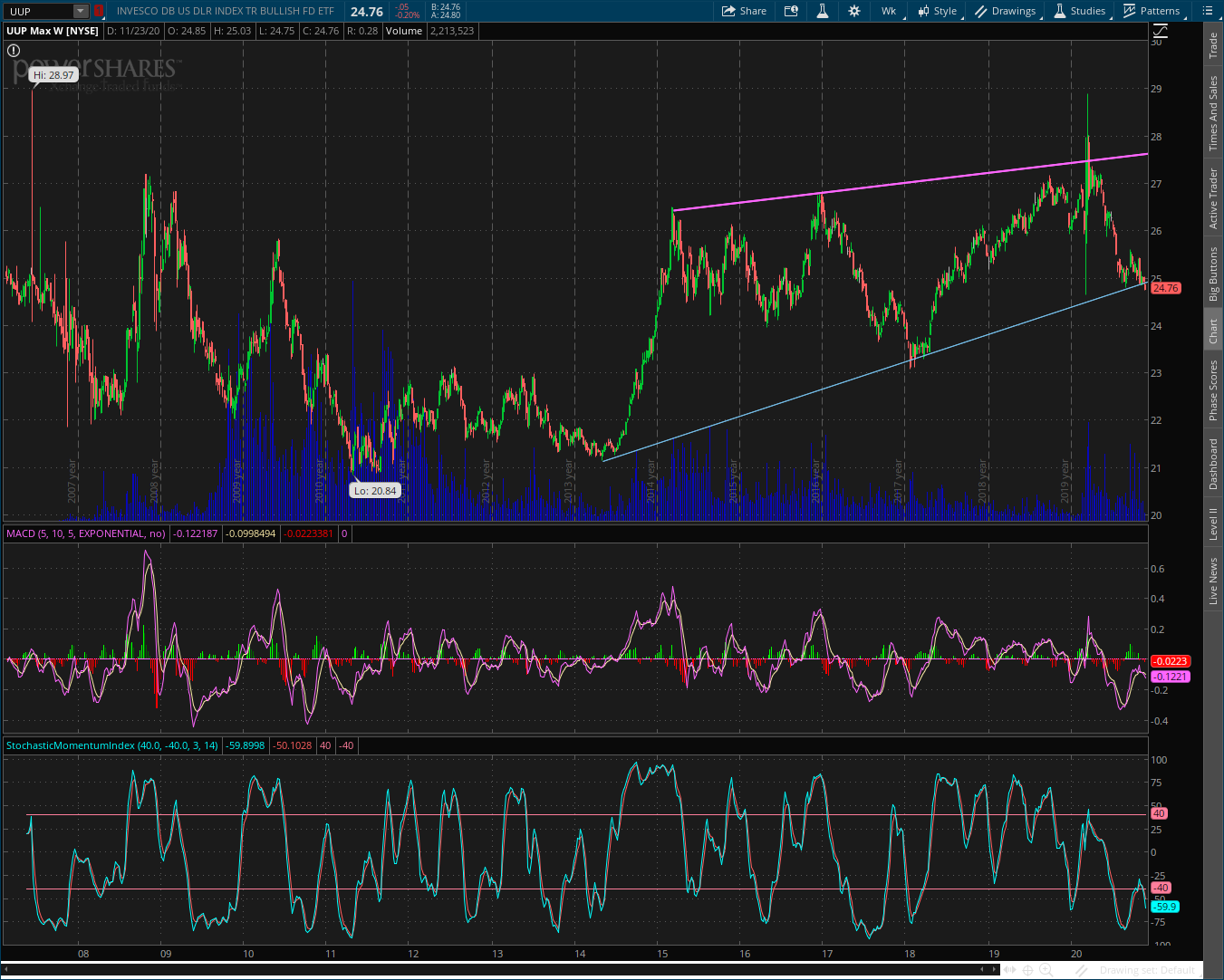Open the Patterns menu
The width and height of the screenshot is (1224, 980).
(x=1152, y=11)
